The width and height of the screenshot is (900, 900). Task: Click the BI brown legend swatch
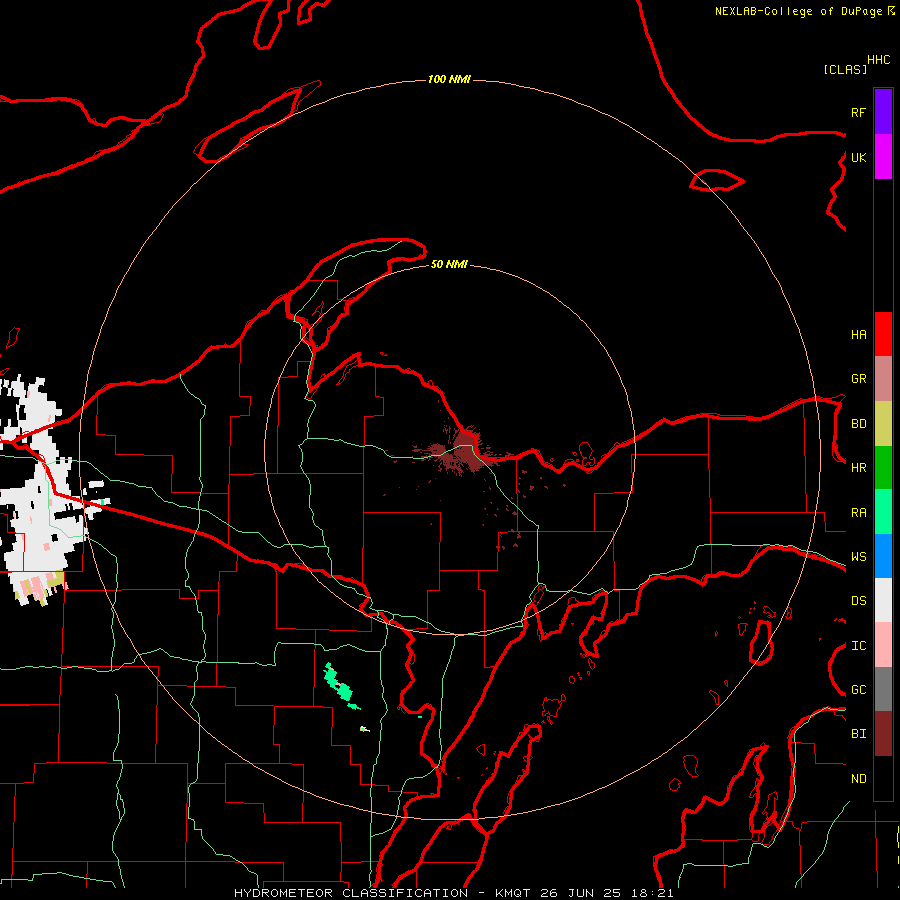click(883, 734)
